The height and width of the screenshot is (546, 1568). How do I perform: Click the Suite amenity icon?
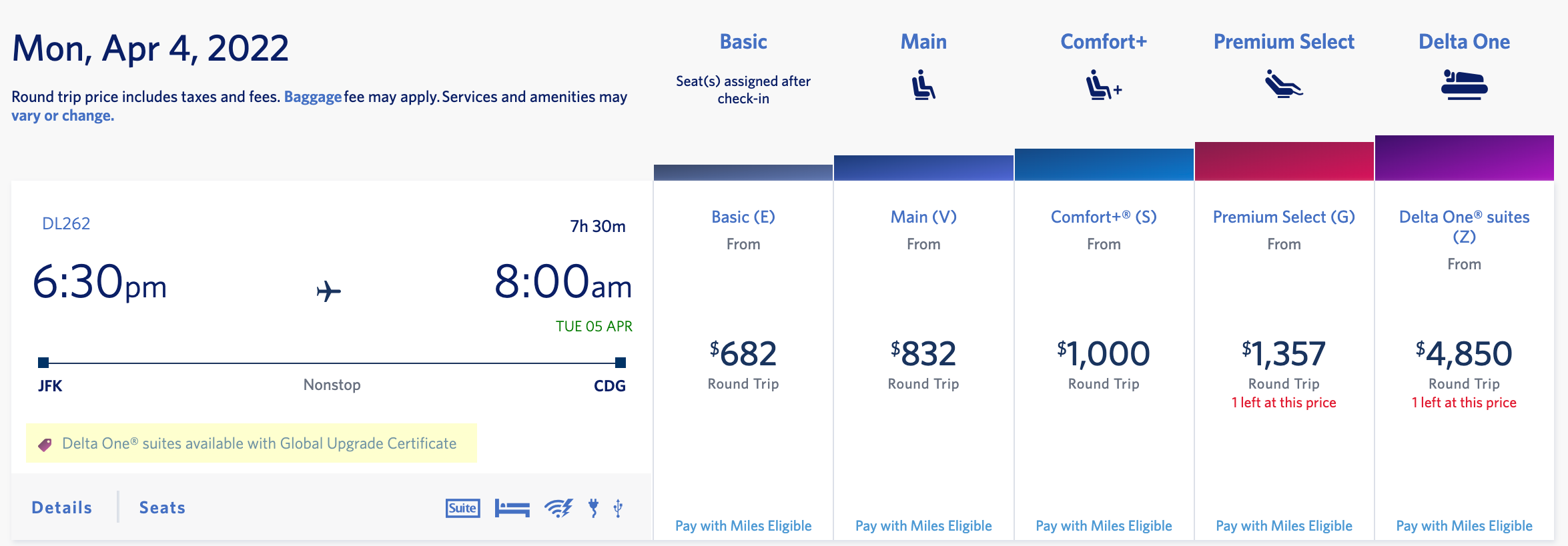(x=462, y=507)
